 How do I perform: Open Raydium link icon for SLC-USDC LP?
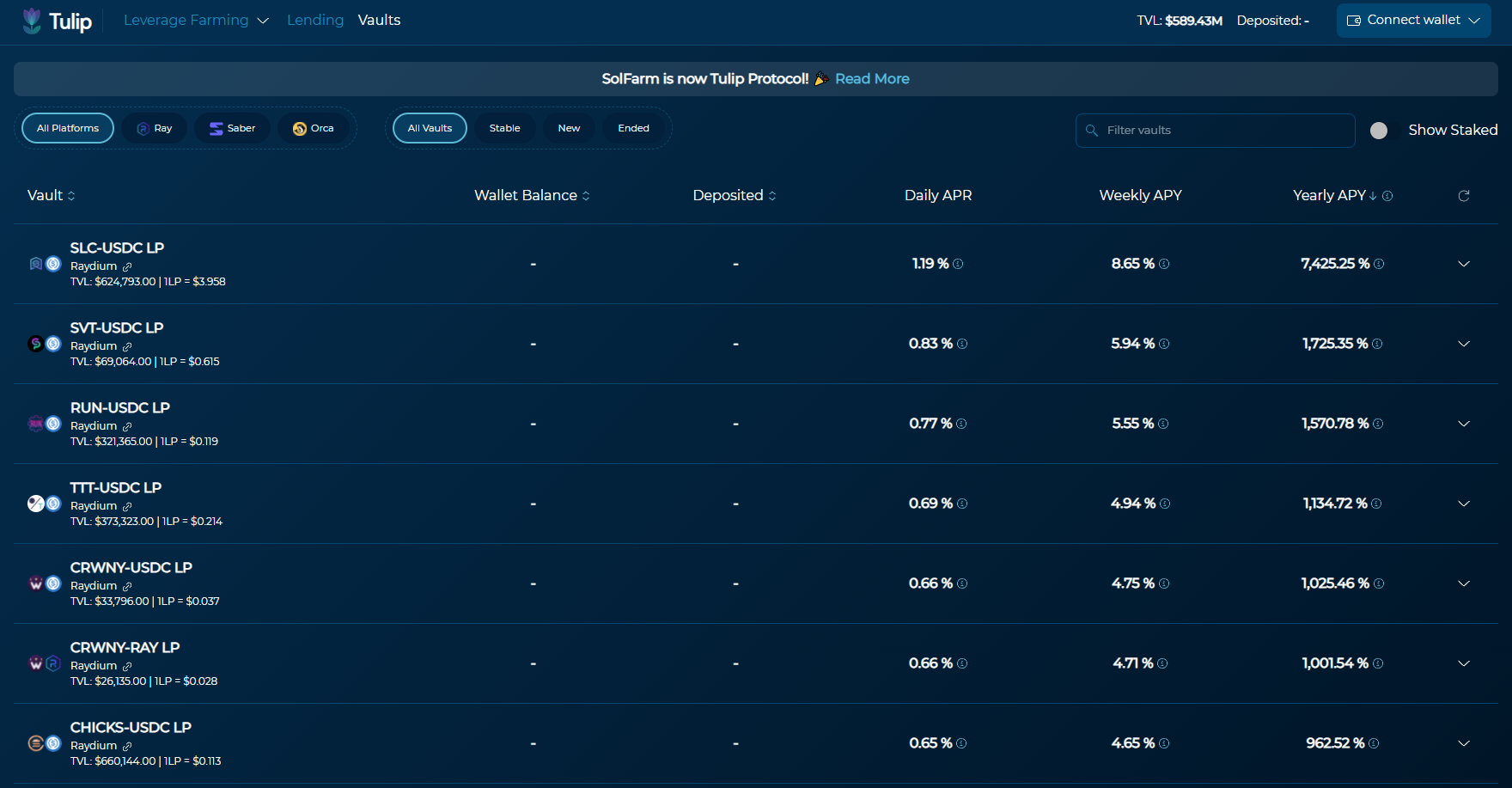pos(127,266)
